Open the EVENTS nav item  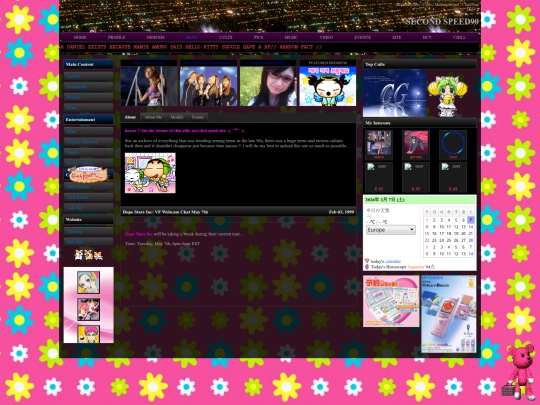[x=363, y=37]
